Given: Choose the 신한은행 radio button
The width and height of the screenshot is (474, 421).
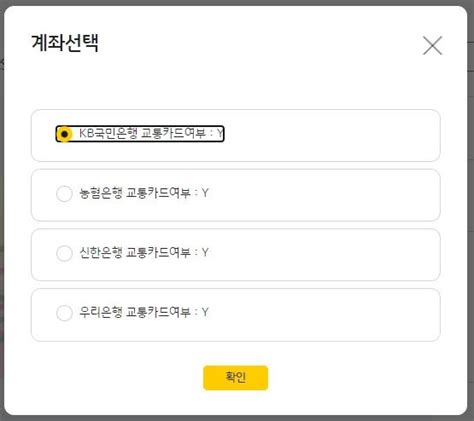Looking at the screenshot, I should click(x=64, y=253).
